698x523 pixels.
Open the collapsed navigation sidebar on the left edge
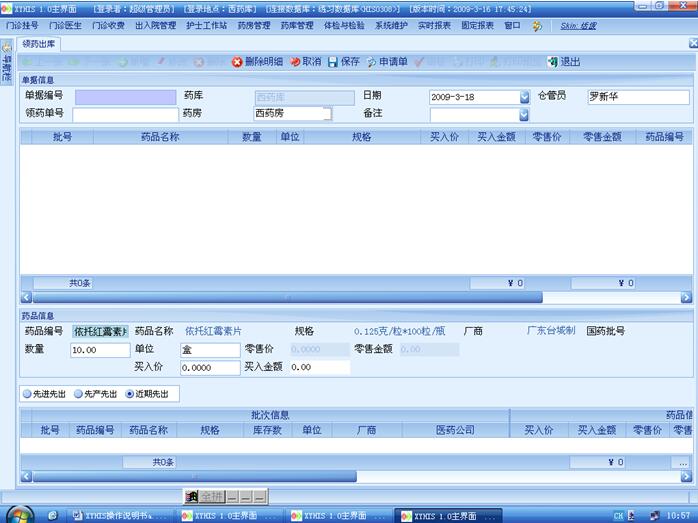point(7,61)
